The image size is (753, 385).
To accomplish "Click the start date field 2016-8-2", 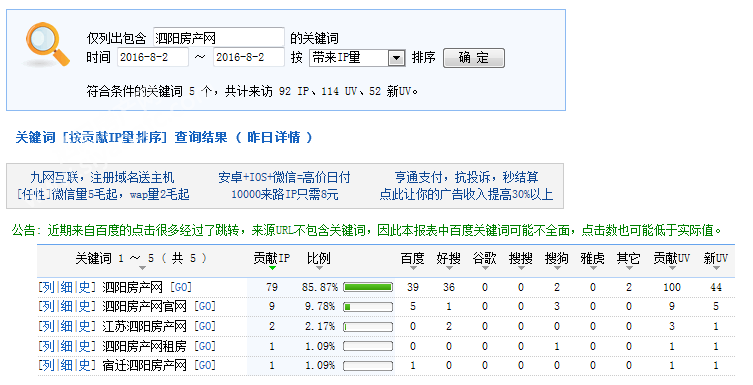I will (x=153, y=57).
